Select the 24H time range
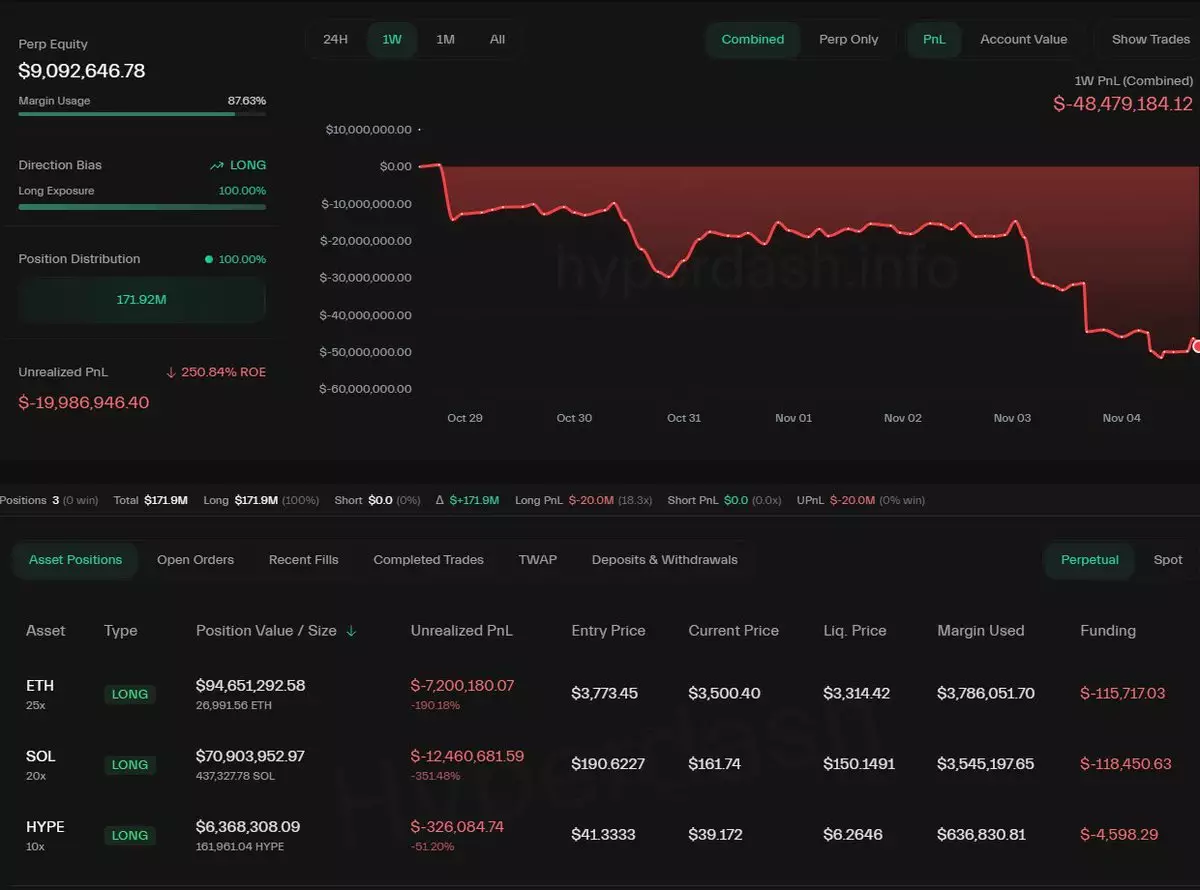Screen dimensions: 1200x890 336,40
